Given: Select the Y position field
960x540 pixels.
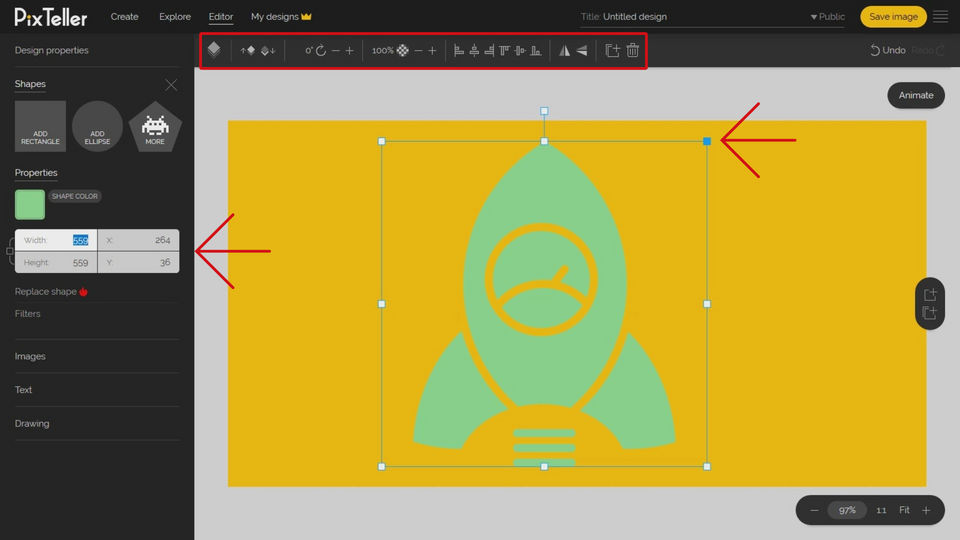Looking at the screenshot, I should tap(138, 262).
